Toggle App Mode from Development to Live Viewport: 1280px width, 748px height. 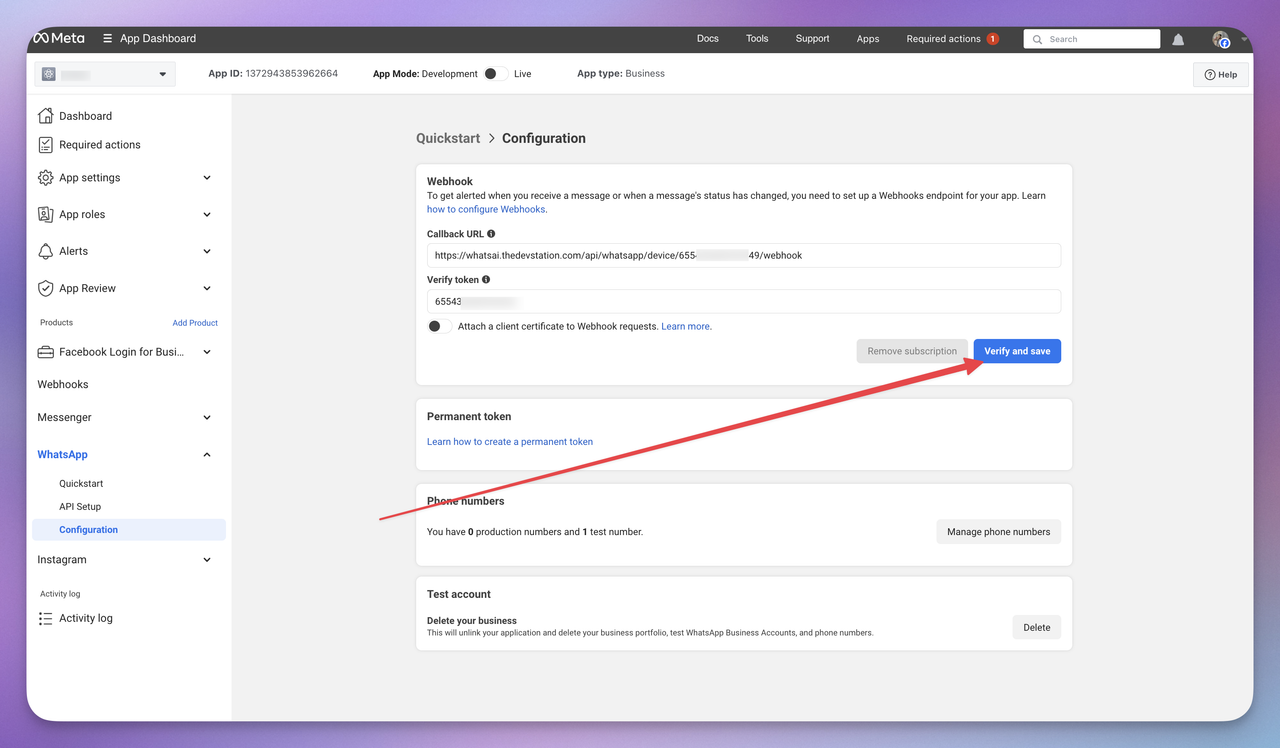point(495,74)
